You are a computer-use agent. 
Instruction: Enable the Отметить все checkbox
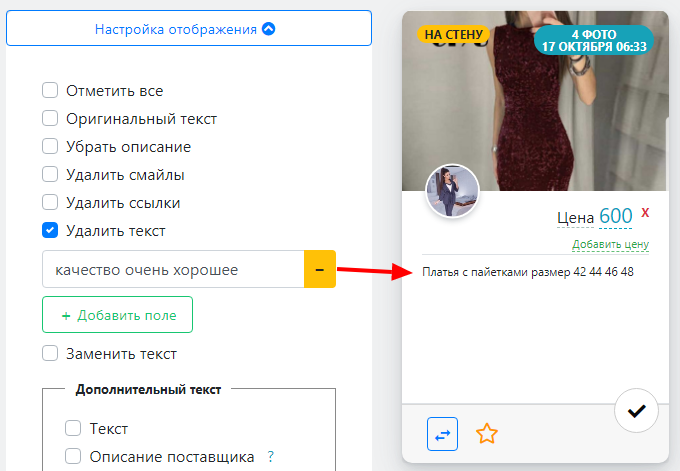coord(50,91)
